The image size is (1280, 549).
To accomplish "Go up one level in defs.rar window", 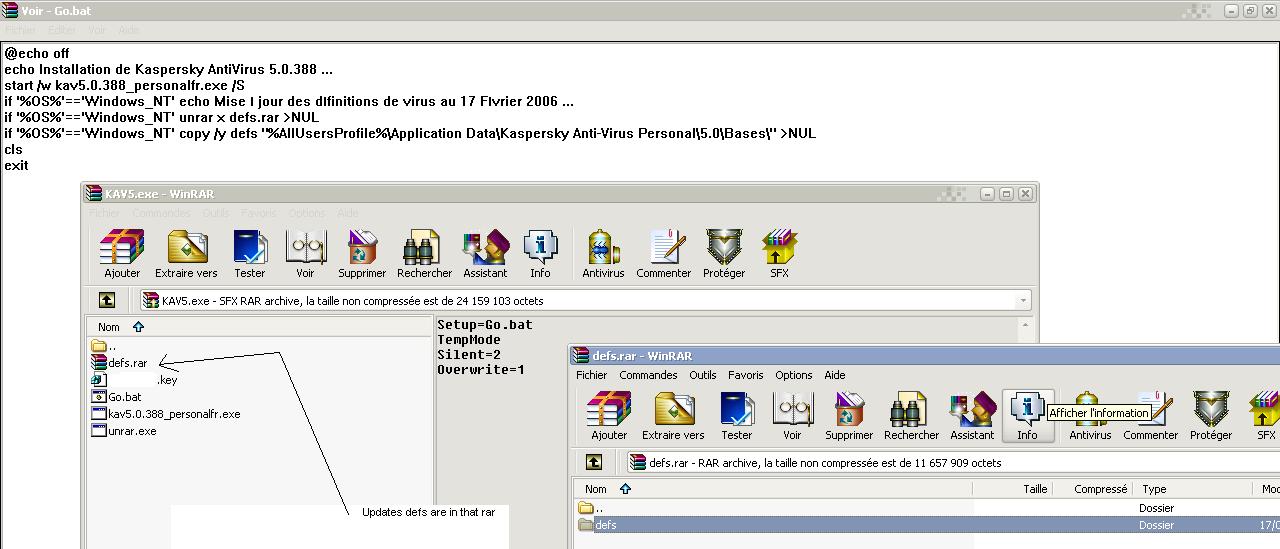I will [594, 462].
